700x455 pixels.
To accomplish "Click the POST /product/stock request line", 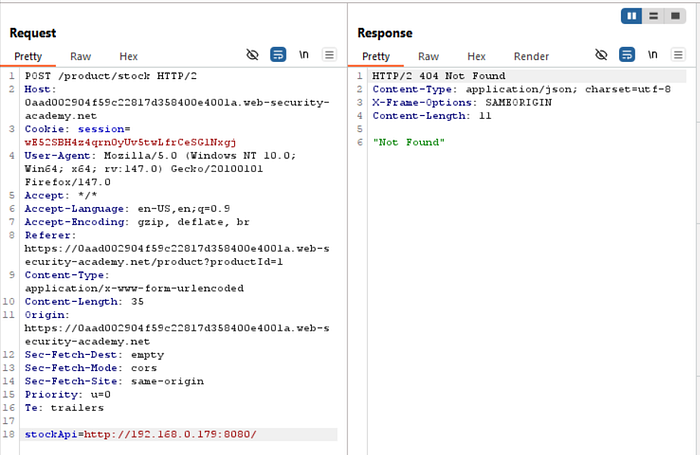I will 111,76.
